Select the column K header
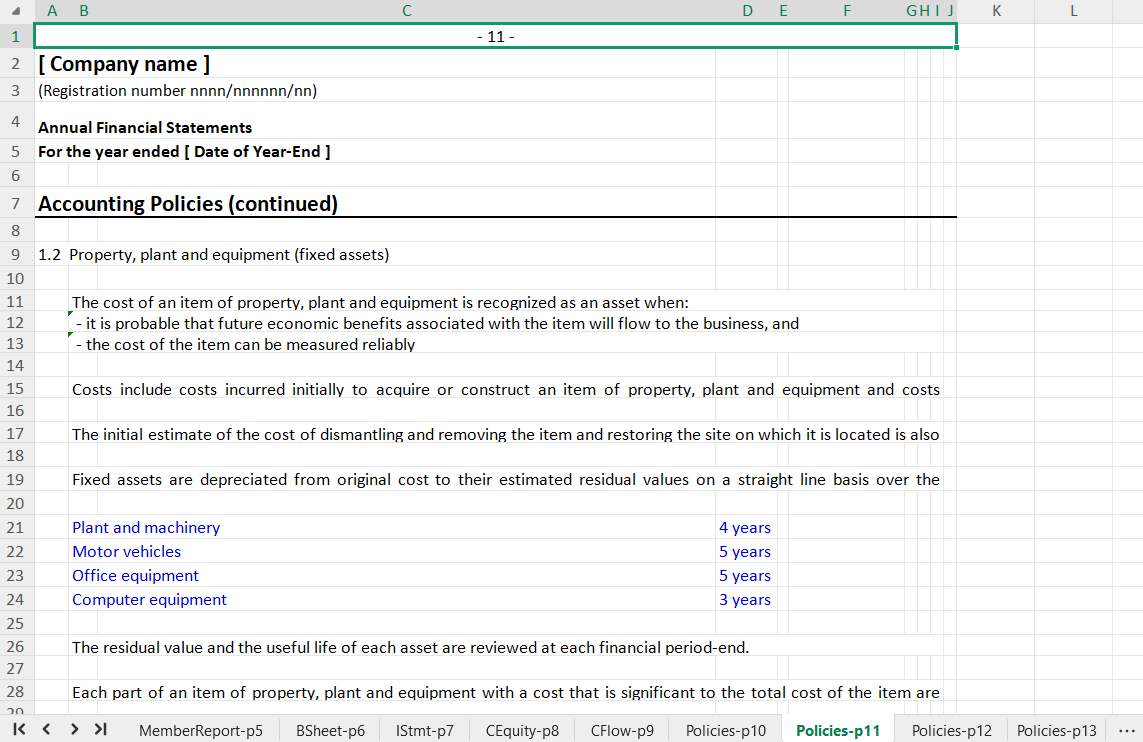 click(996, 11)
